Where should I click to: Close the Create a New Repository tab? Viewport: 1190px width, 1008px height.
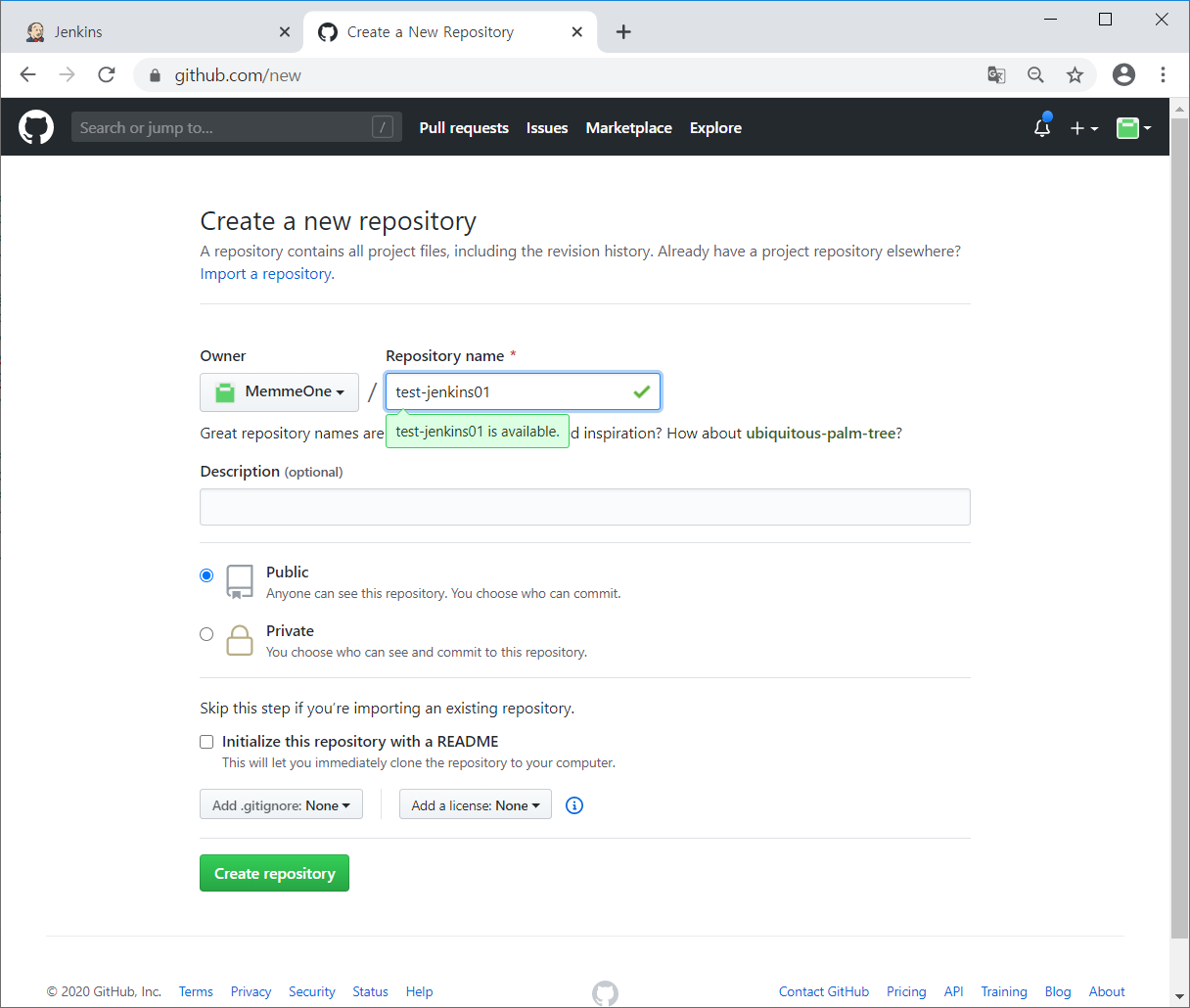pyautogui.click(x=577, y=32)
